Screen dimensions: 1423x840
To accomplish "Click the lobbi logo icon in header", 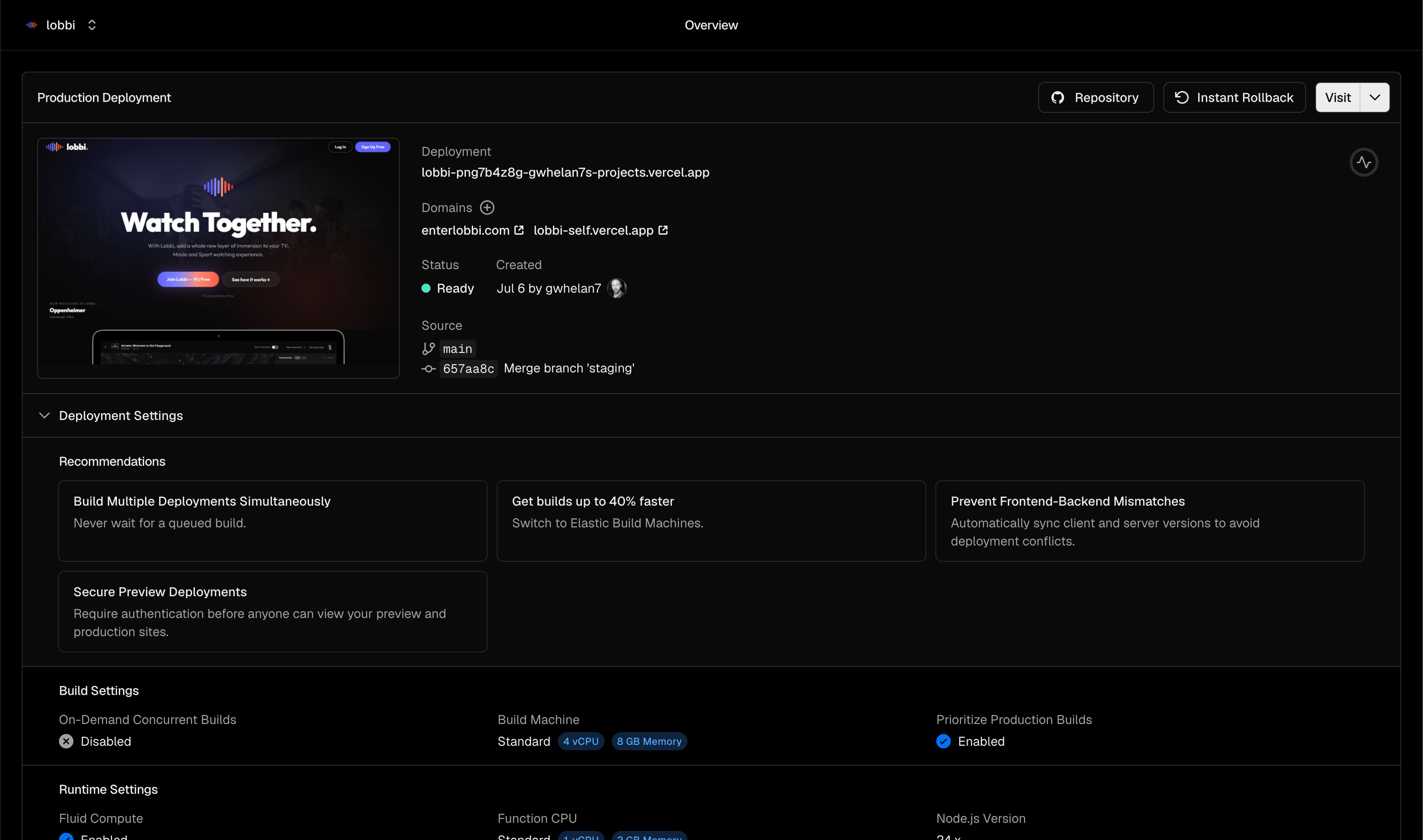I will (32, 25).
